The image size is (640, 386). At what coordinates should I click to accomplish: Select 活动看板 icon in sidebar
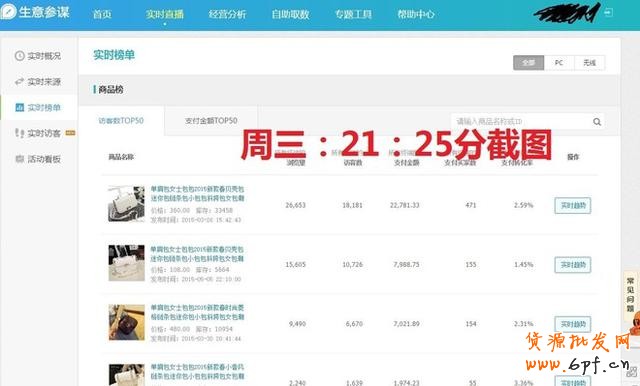20,159
